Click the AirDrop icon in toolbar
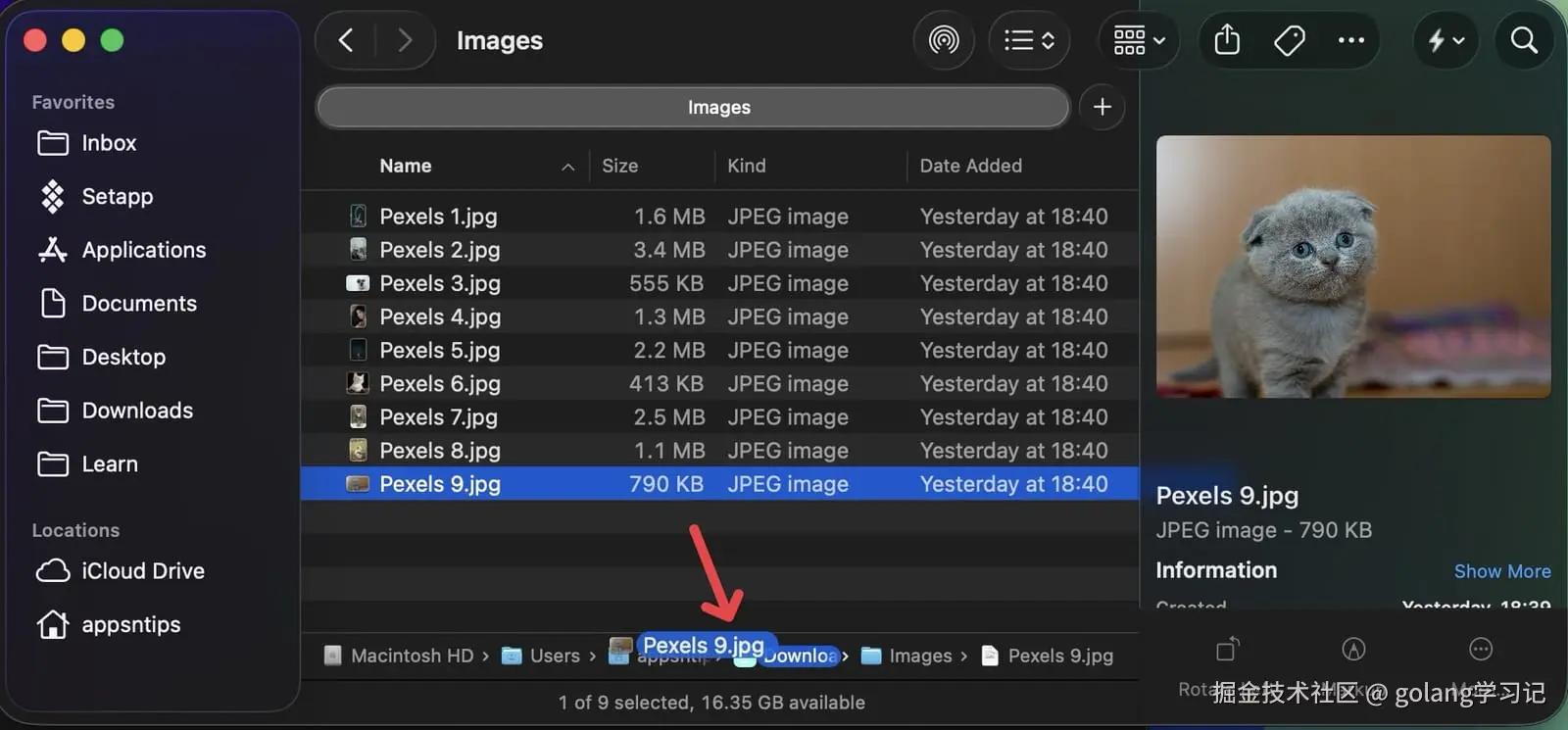This screenshot has width=1568, height=730. [944, 40]
